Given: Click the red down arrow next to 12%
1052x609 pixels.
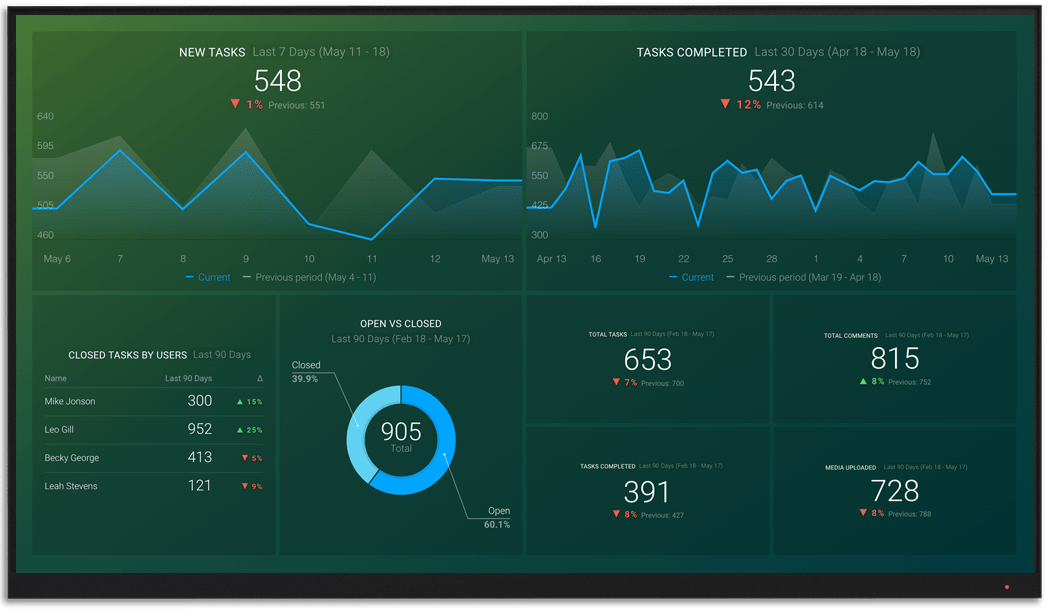Looking at the screenshot, I should 725,104.
